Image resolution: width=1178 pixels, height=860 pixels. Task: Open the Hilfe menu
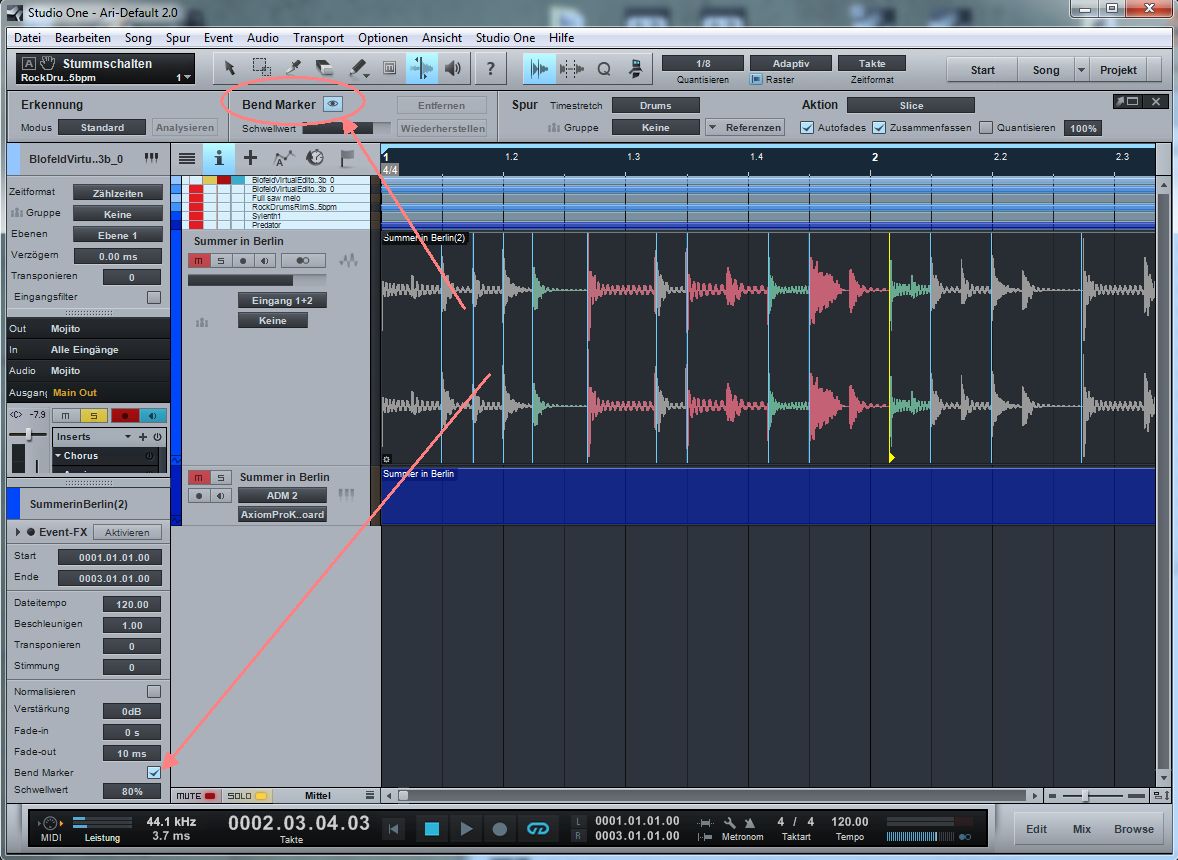coord(561,38)
